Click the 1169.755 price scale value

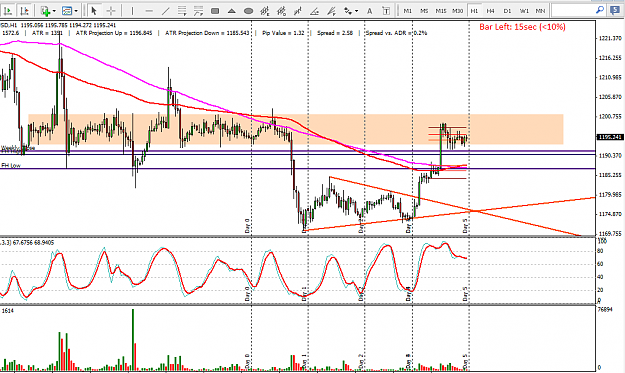pos(610,234)
